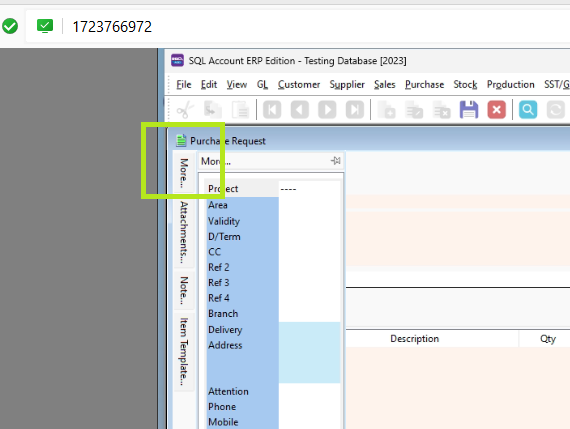Go to the next record arrow
Viewport: 570px width, 429px height.
point(327,109)
